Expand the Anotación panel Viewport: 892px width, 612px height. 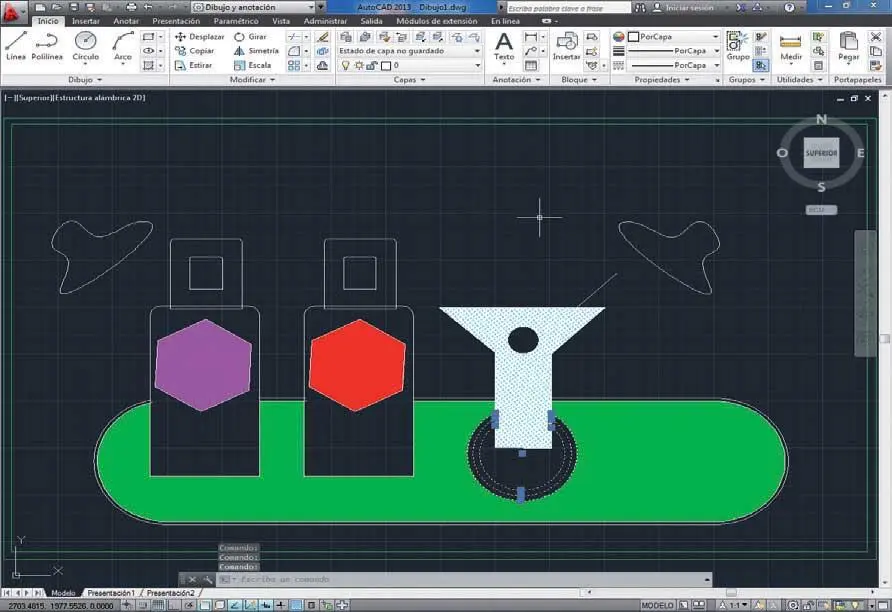pyautogui.click(x=516, y=80)
